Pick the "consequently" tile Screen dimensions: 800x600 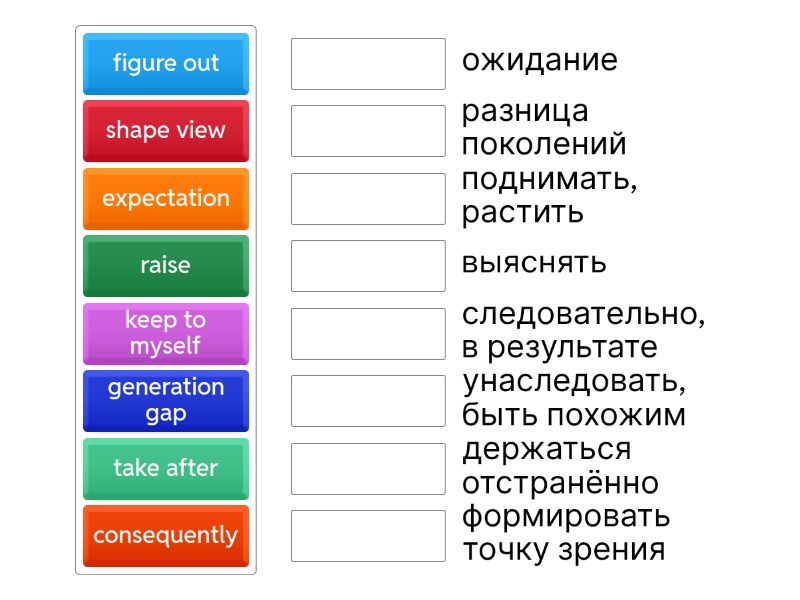[165, 535]
